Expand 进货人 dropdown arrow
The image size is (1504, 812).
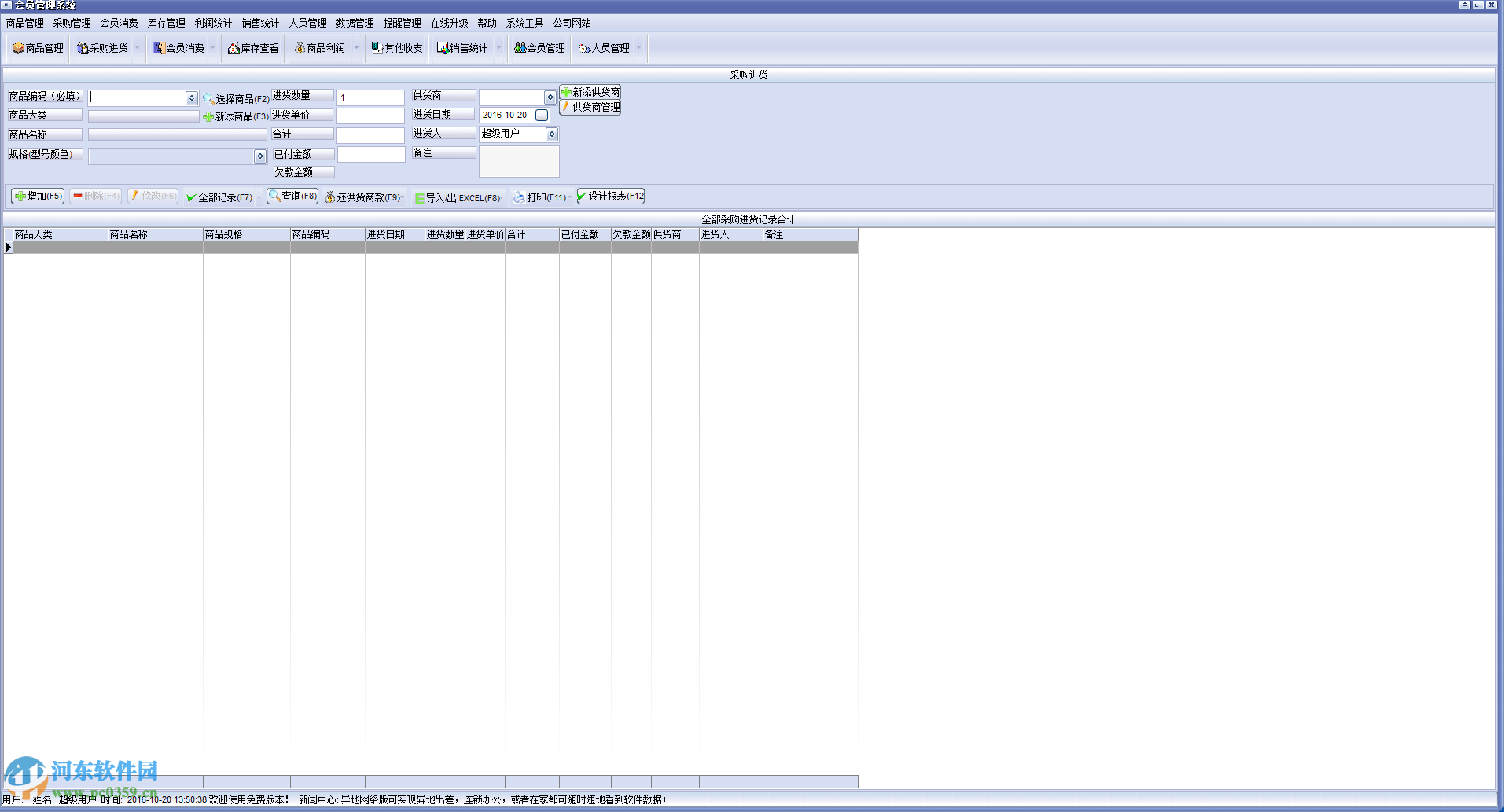(x=552, y=134)
